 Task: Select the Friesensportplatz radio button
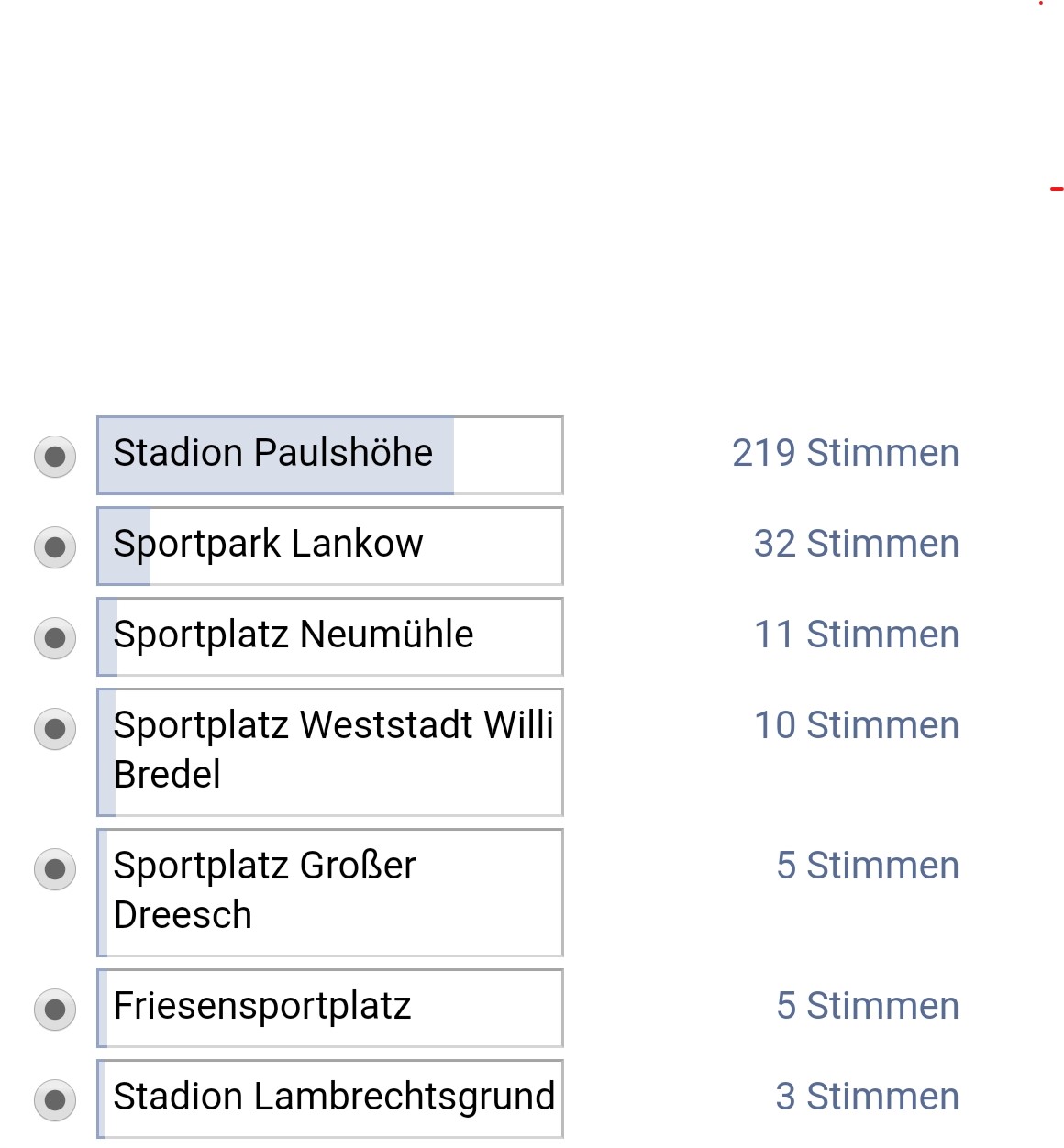55,1009
